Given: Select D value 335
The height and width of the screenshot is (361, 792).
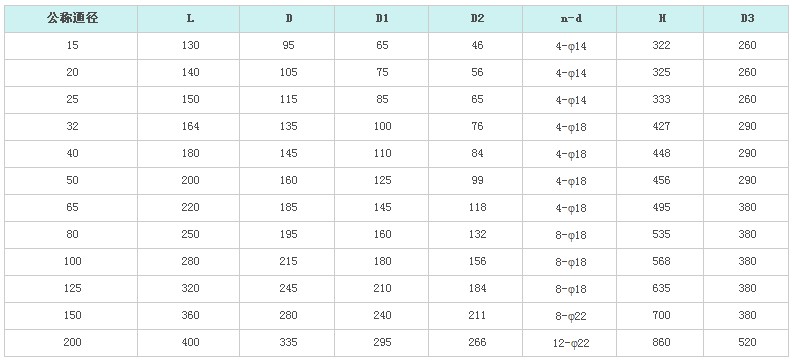Looking at the screenshot, I should click(288, 342).
